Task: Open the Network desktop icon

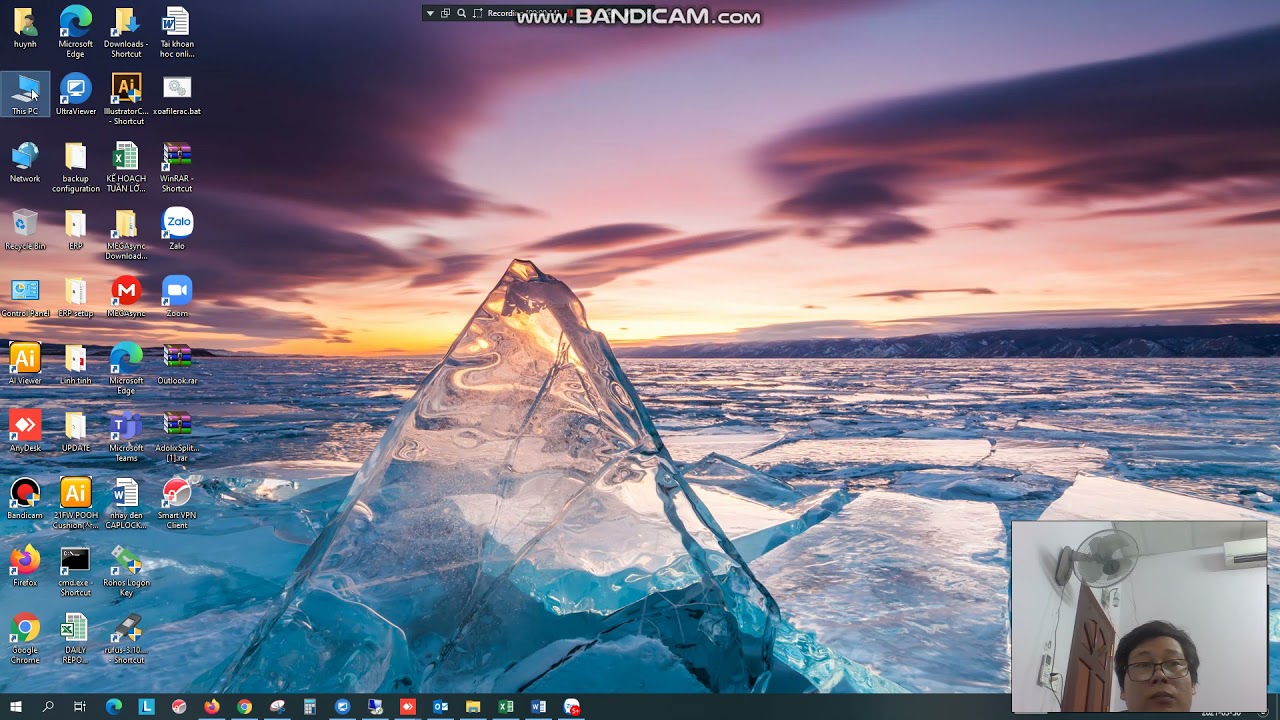Action: coord(25,162)
